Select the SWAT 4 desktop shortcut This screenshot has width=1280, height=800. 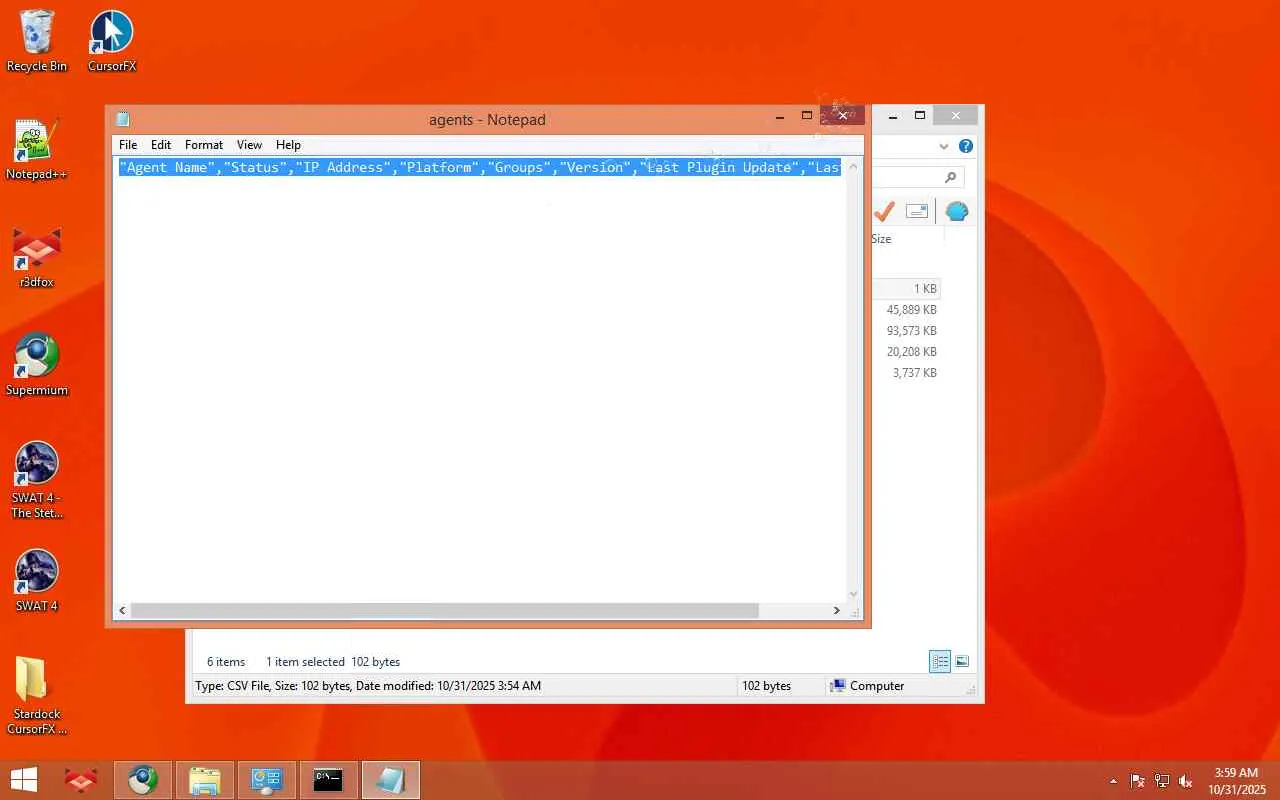point(37,581)
